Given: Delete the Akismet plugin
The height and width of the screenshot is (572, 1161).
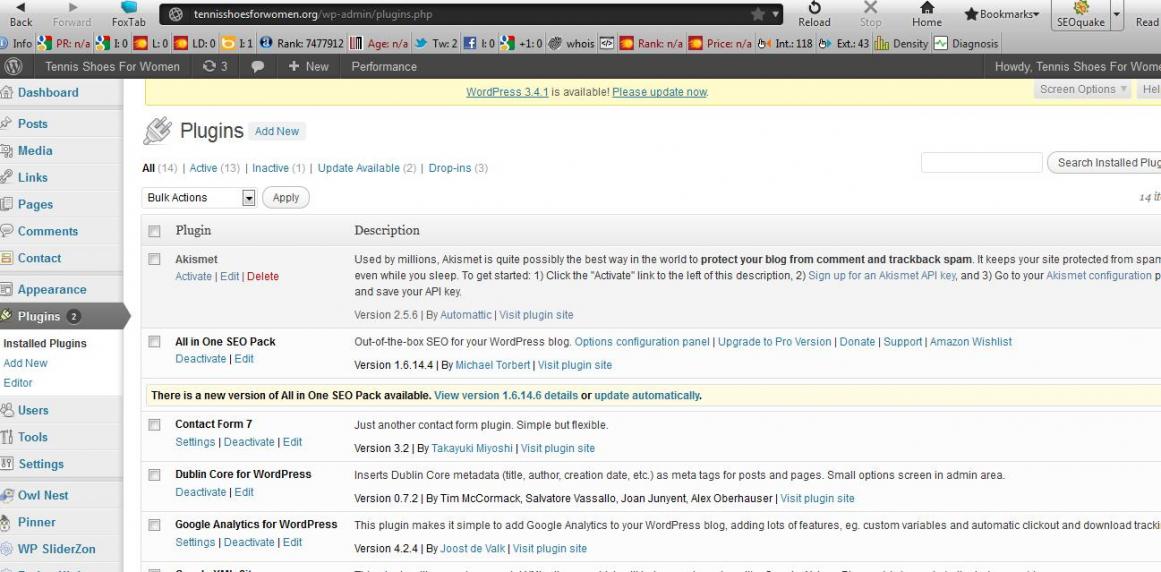Looking at the screenshot, I should point(263,276).
